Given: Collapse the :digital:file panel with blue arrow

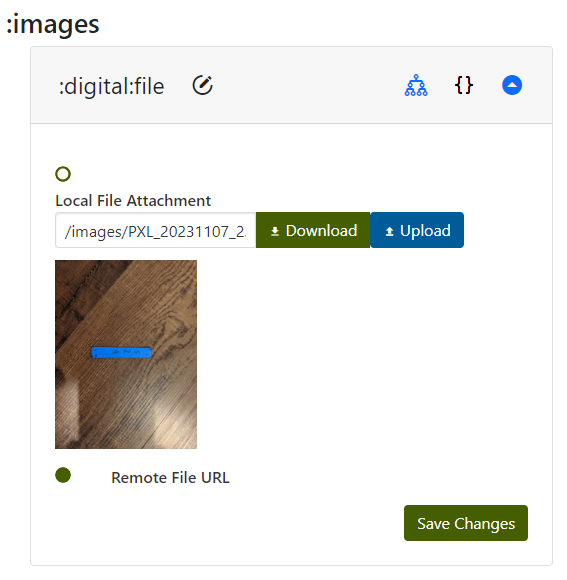Looking at the screenshot, I should pos(512,85).
